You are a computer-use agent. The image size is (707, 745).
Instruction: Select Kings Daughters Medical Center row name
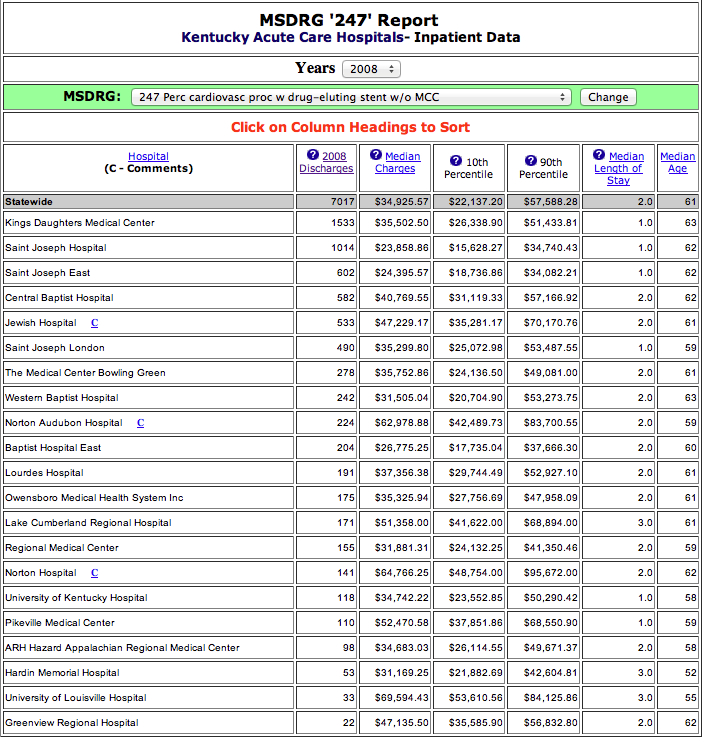(x=80, y=222)
